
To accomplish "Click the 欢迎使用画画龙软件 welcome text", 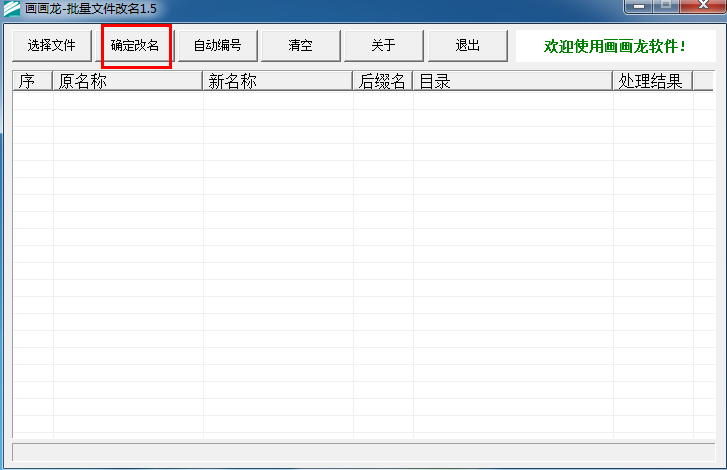I will [x=615, y=46].
